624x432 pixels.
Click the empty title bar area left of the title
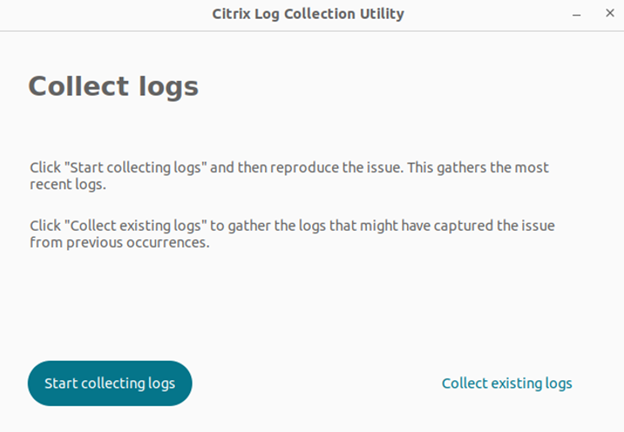[100, 15]
